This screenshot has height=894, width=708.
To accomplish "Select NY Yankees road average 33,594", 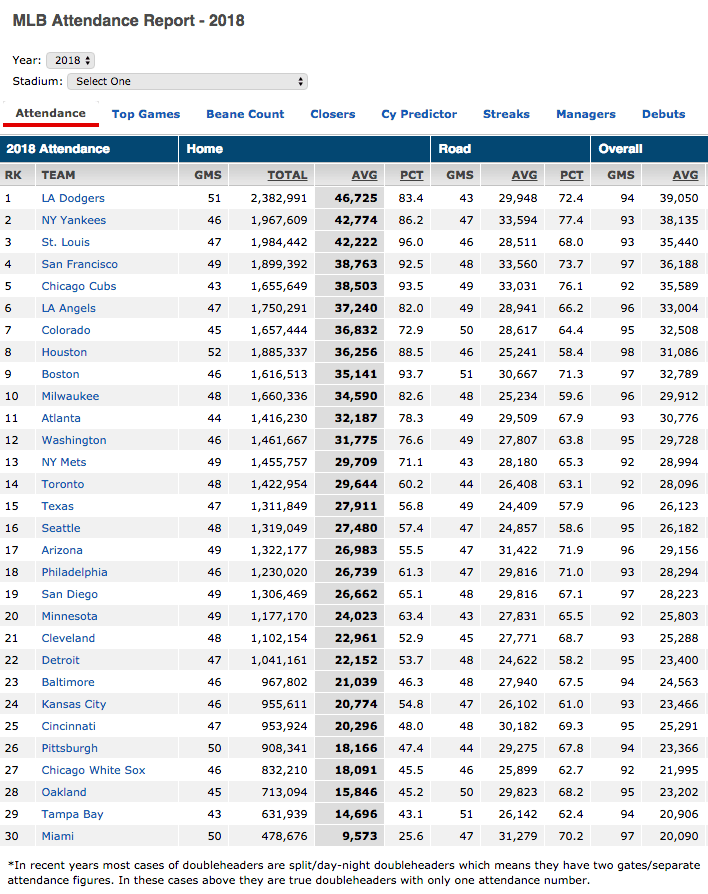I will [518, 220].
